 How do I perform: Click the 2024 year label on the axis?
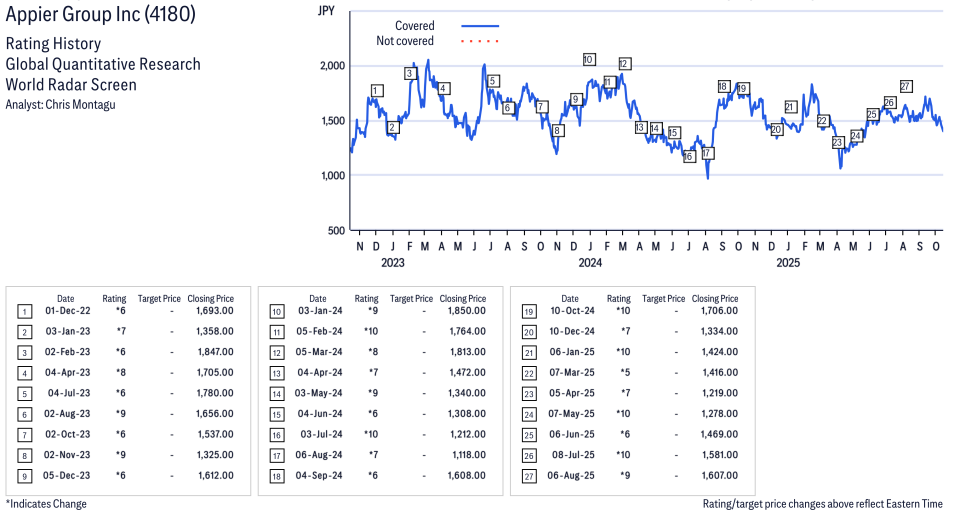[590, 263]
